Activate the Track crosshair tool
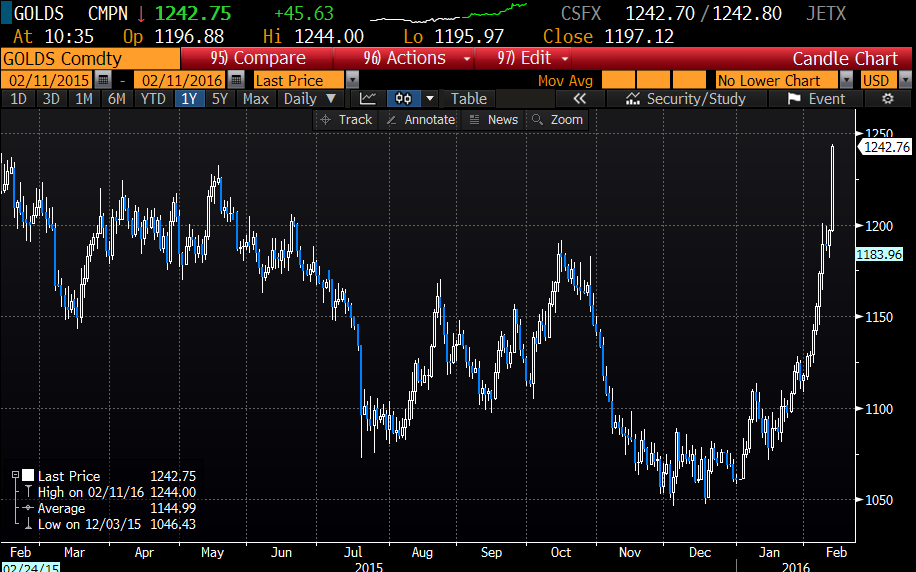 point(345,119)
